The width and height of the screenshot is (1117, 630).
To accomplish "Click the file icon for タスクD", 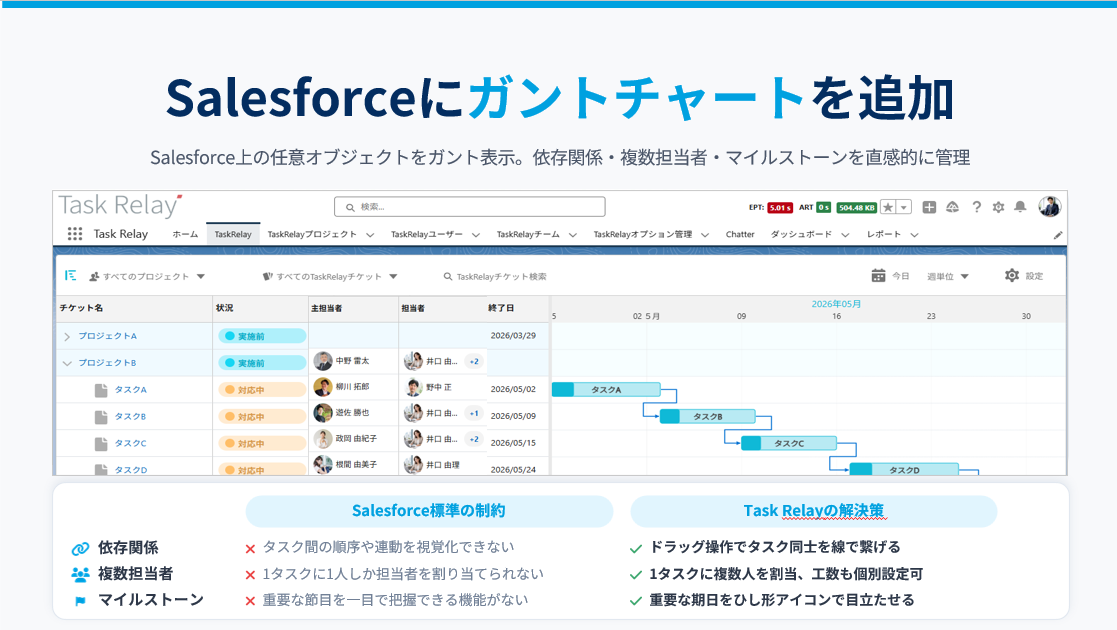I will [101, 470].
